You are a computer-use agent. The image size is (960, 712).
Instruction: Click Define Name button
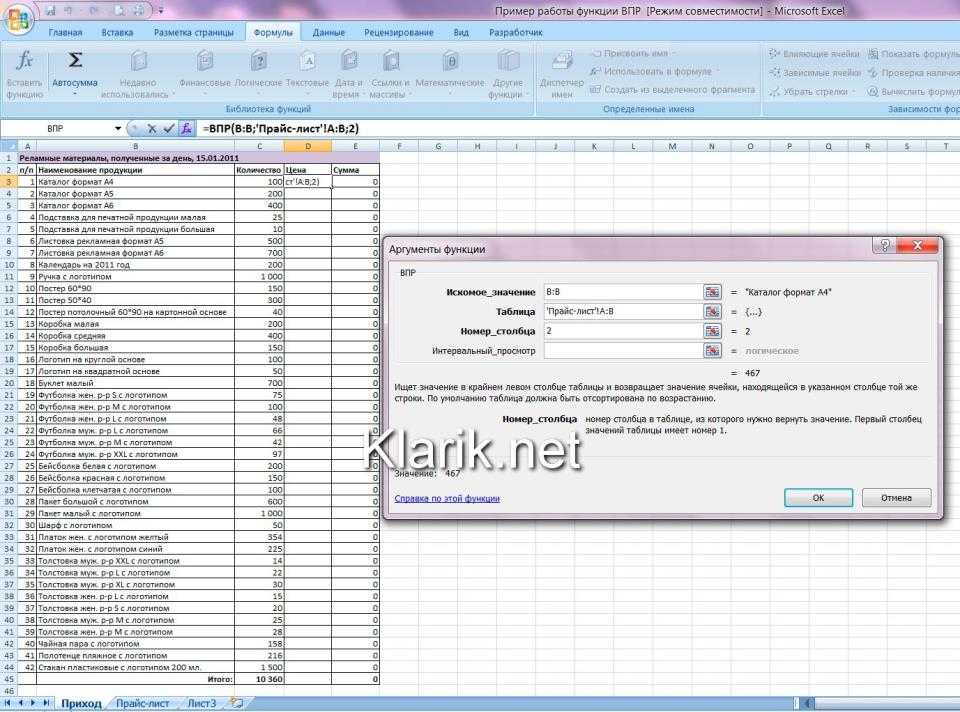point(631,53)
